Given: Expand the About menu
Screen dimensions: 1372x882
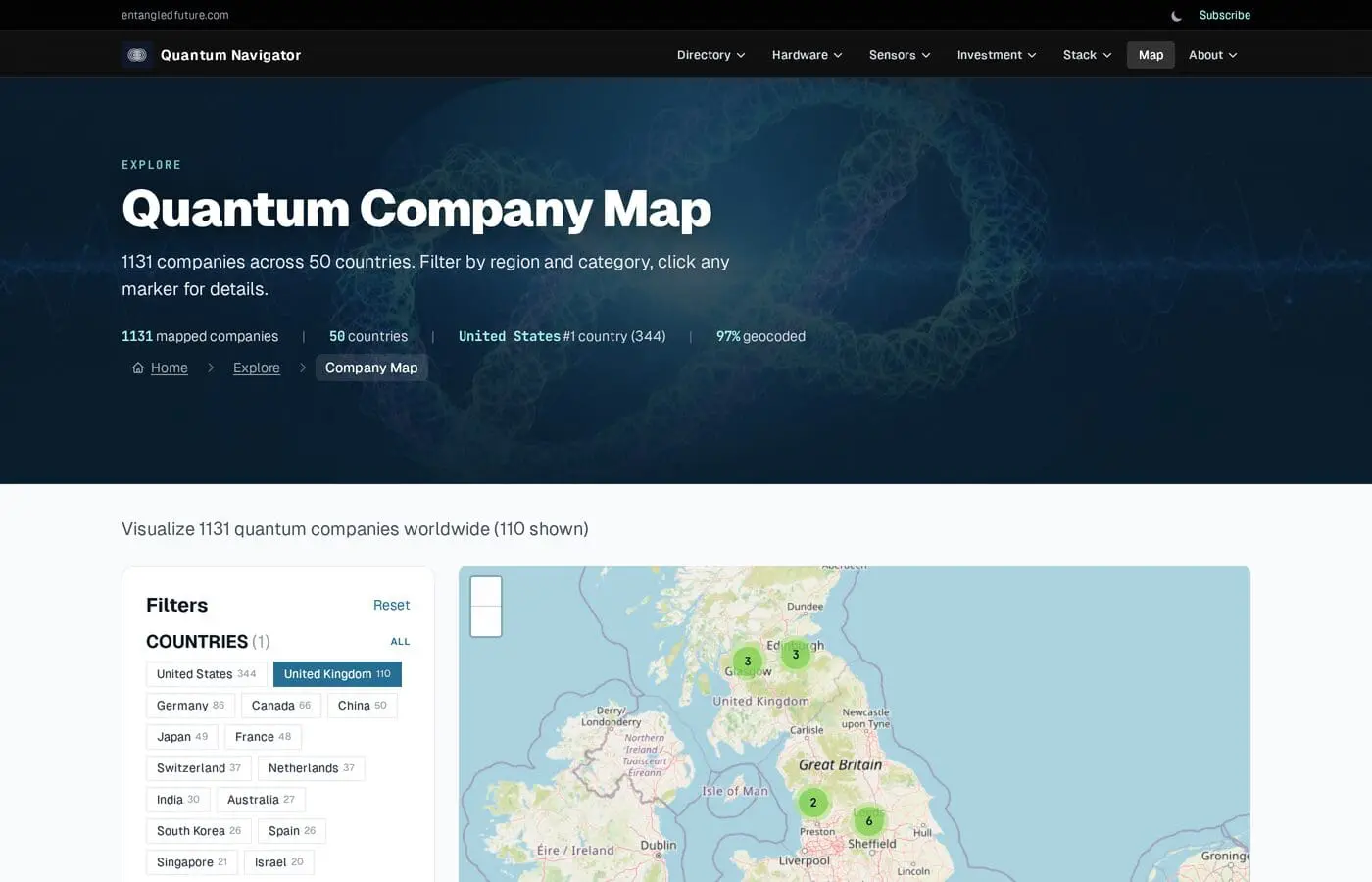Looking at the screenshot, I should 1212,55.
